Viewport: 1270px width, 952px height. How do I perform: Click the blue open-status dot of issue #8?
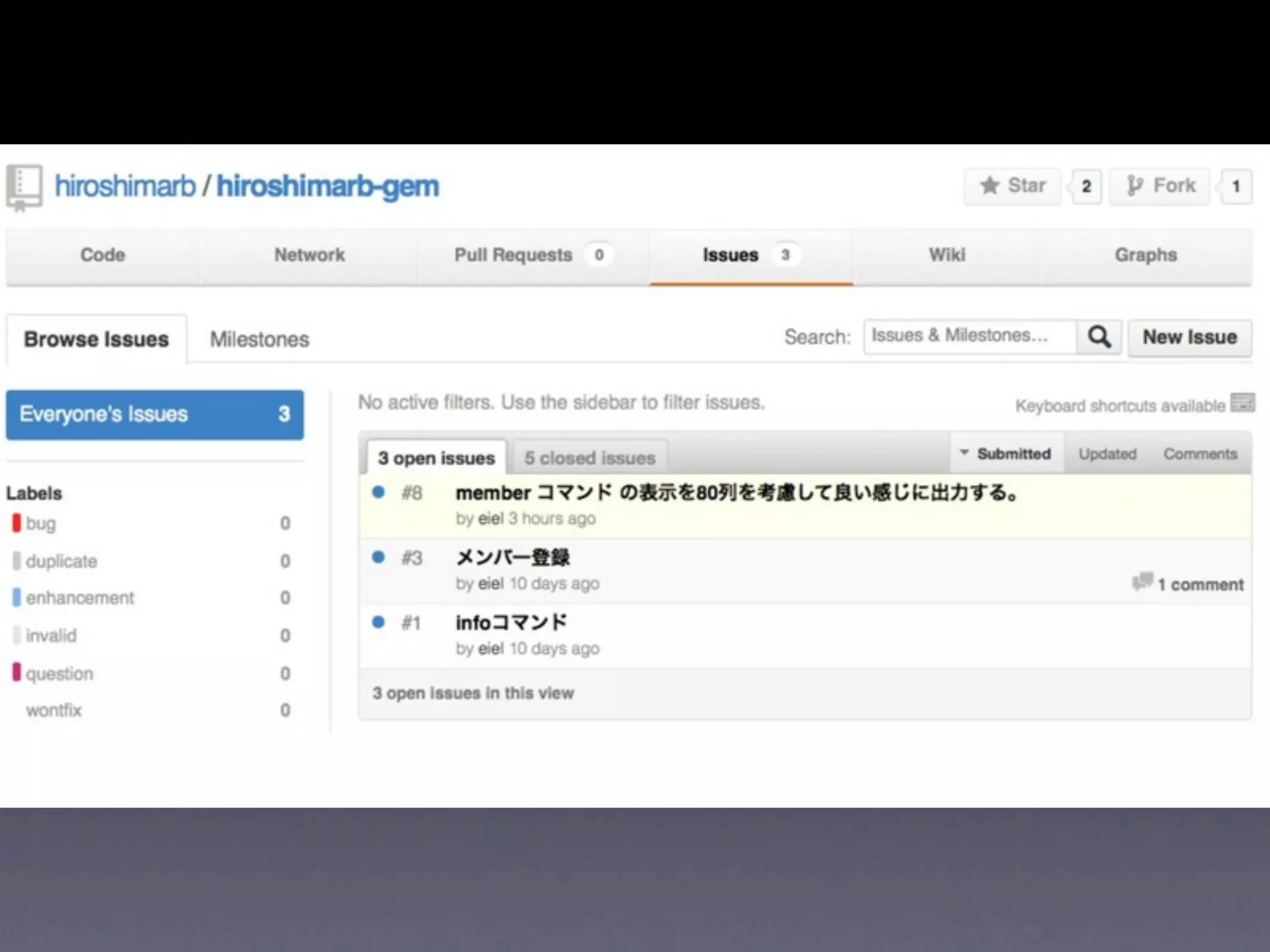(378, 492)
